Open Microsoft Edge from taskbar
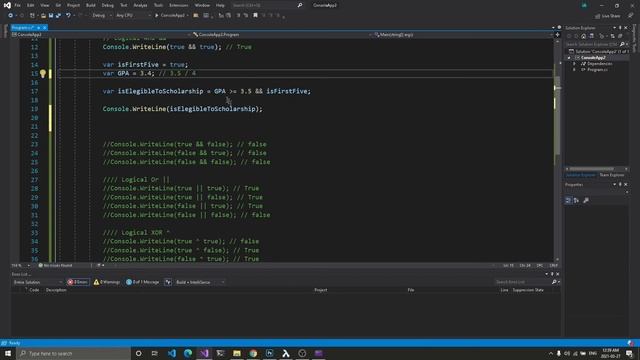The image size is (640, 360). [x=188, y=353]
